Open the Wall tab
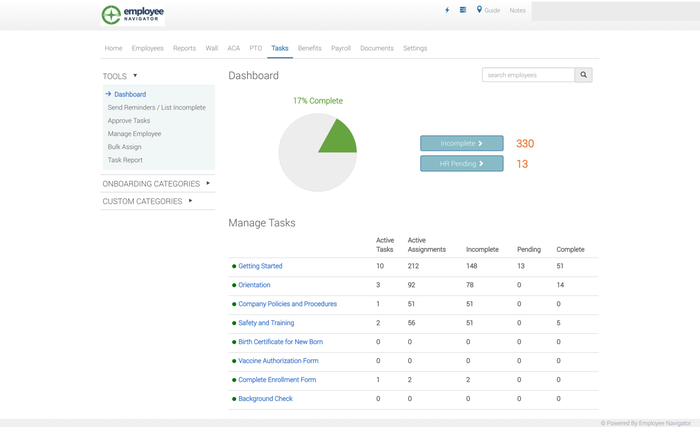This screenshot has height=427, width=700. pyautogui.click(x=212, y=48)
